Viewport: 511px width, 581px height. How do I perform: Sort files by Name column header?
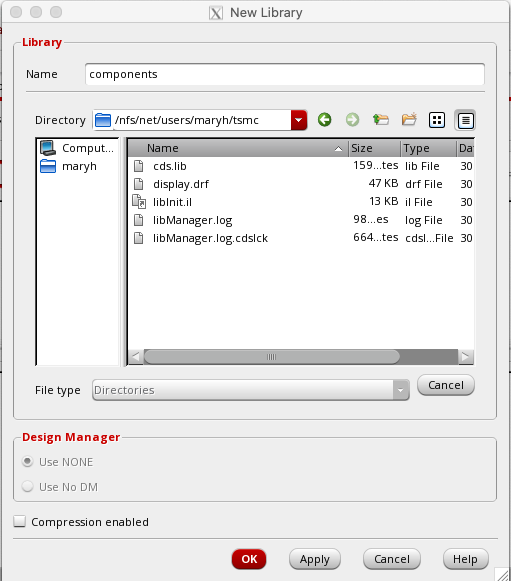pos(238,148)
